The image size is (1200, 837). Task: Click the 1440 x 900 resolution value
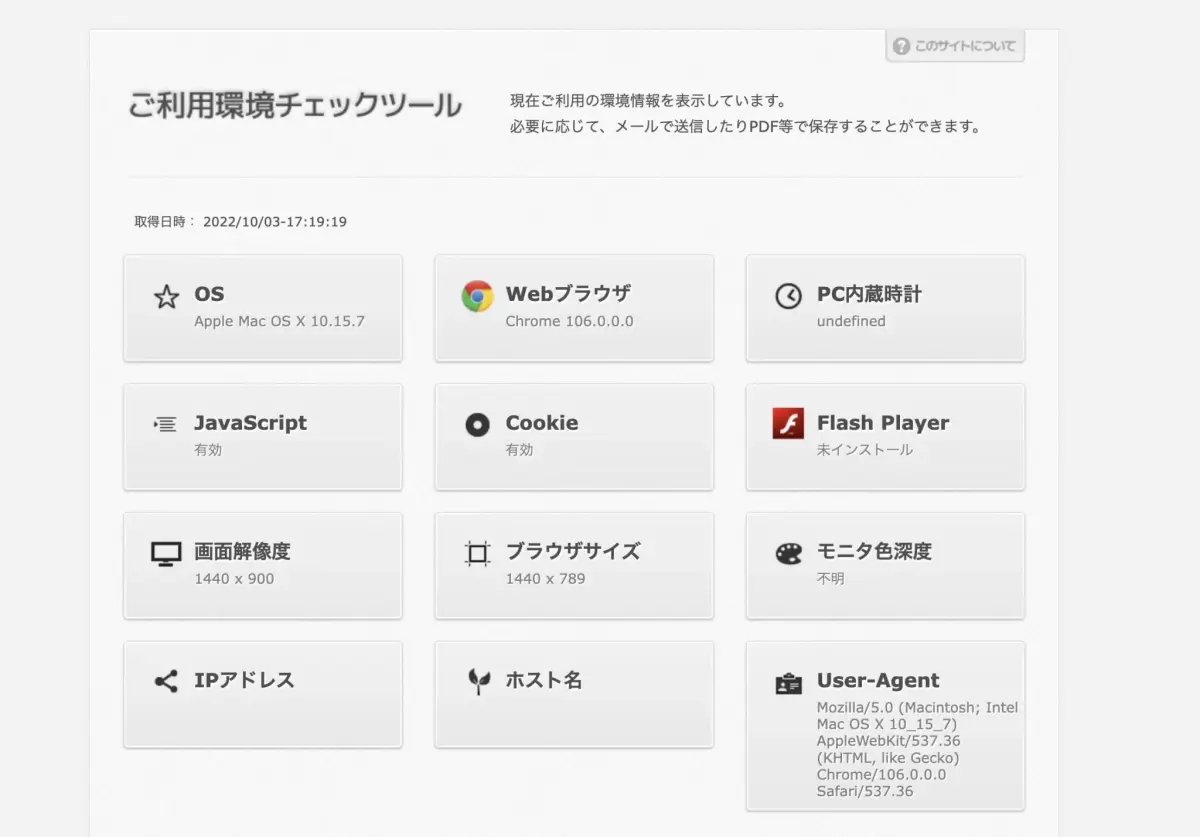click(x=234, y=578)
